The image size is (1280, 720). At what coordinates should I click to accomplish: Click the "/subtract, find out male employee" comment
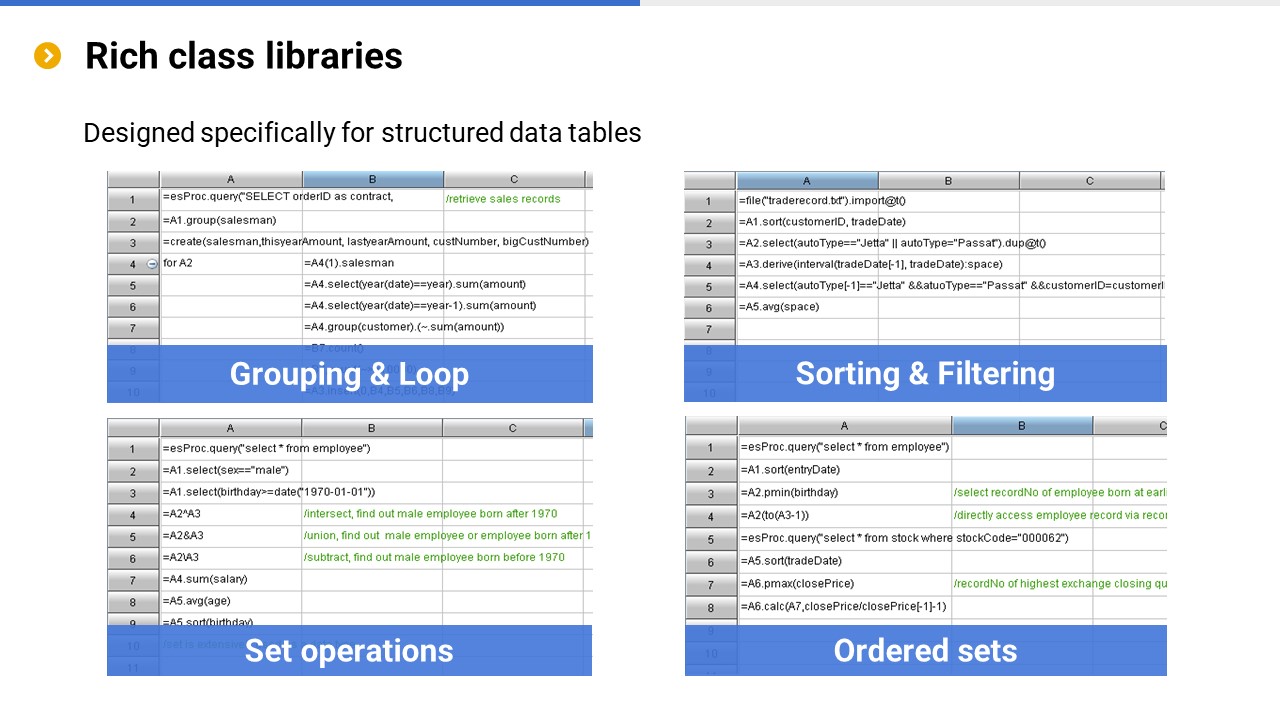coord(435,557)
